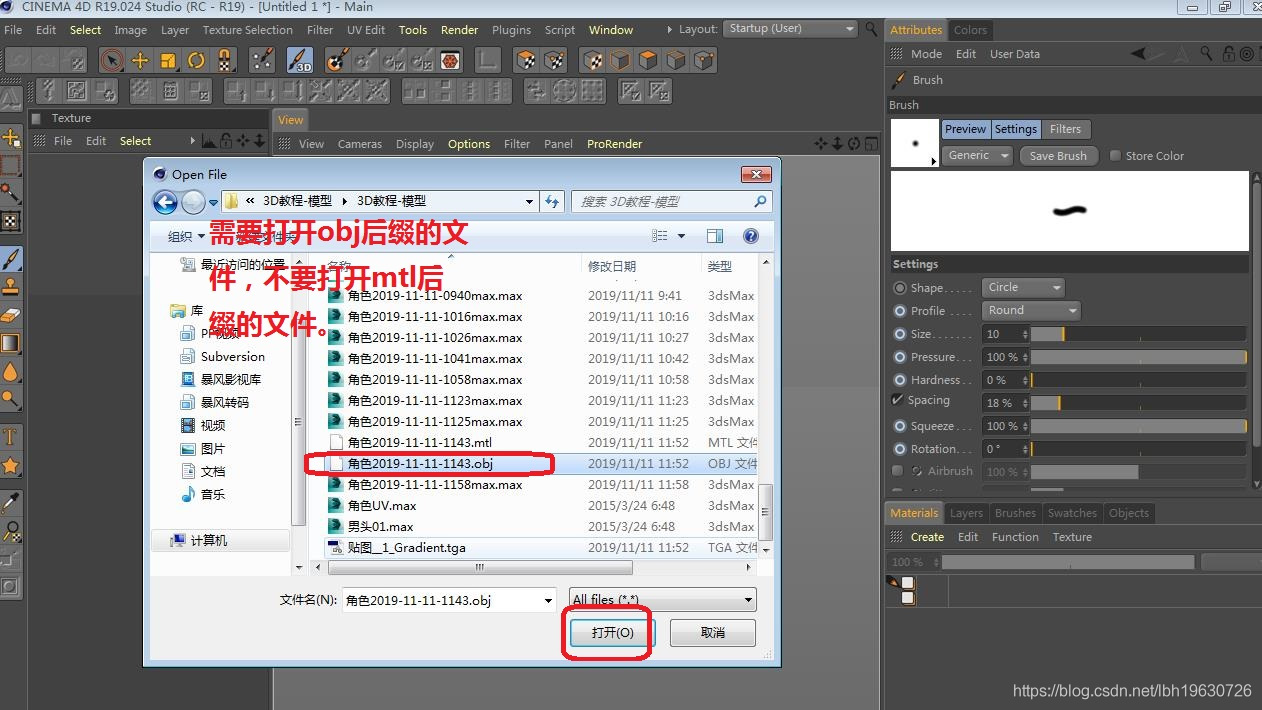This screenshot has height=710, width=1262.
Task: Click the Size slider bar
Action: click(x=1138, y=334)
